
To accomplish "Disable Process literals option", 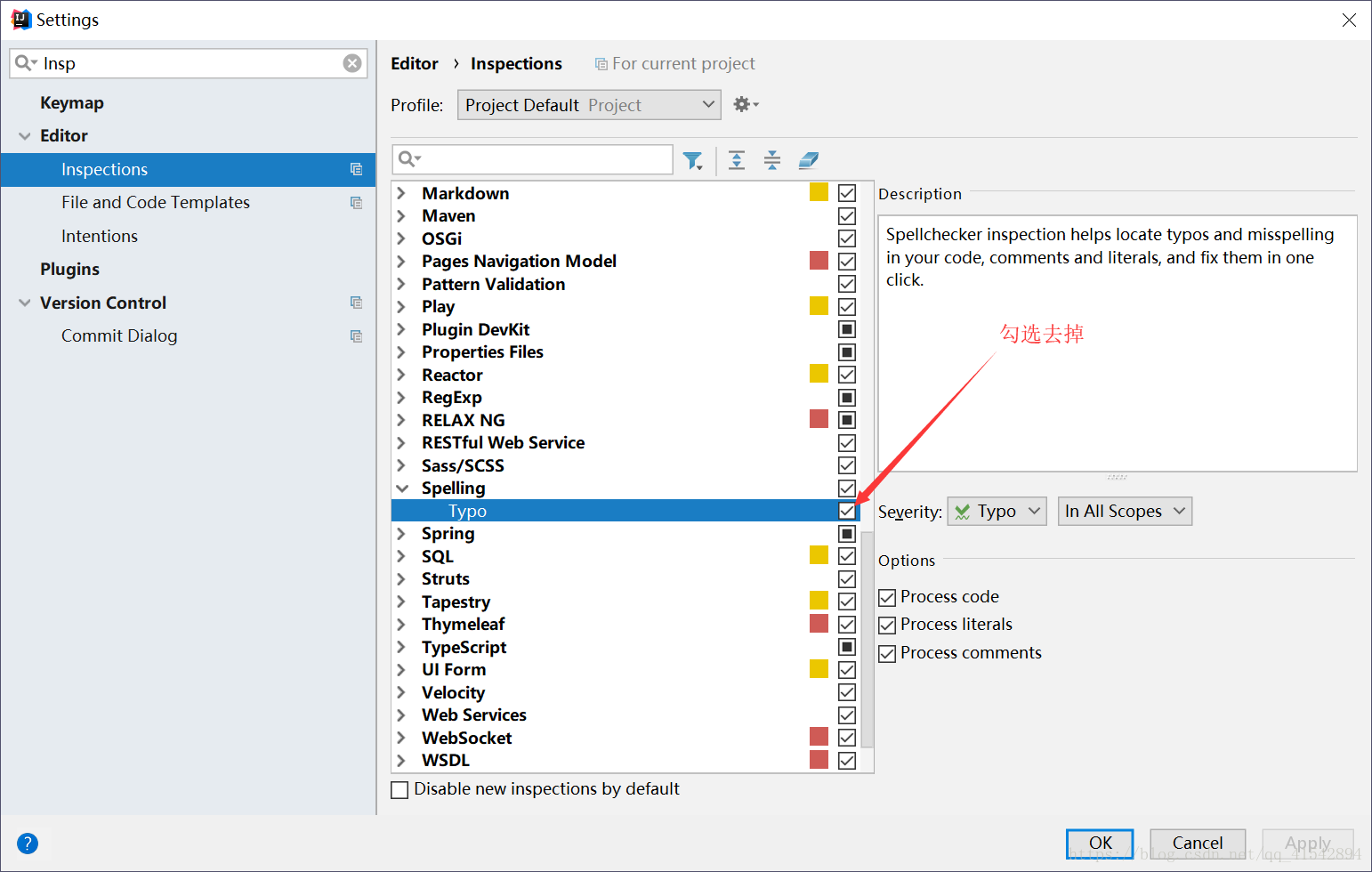I will [x=887, y=626].
